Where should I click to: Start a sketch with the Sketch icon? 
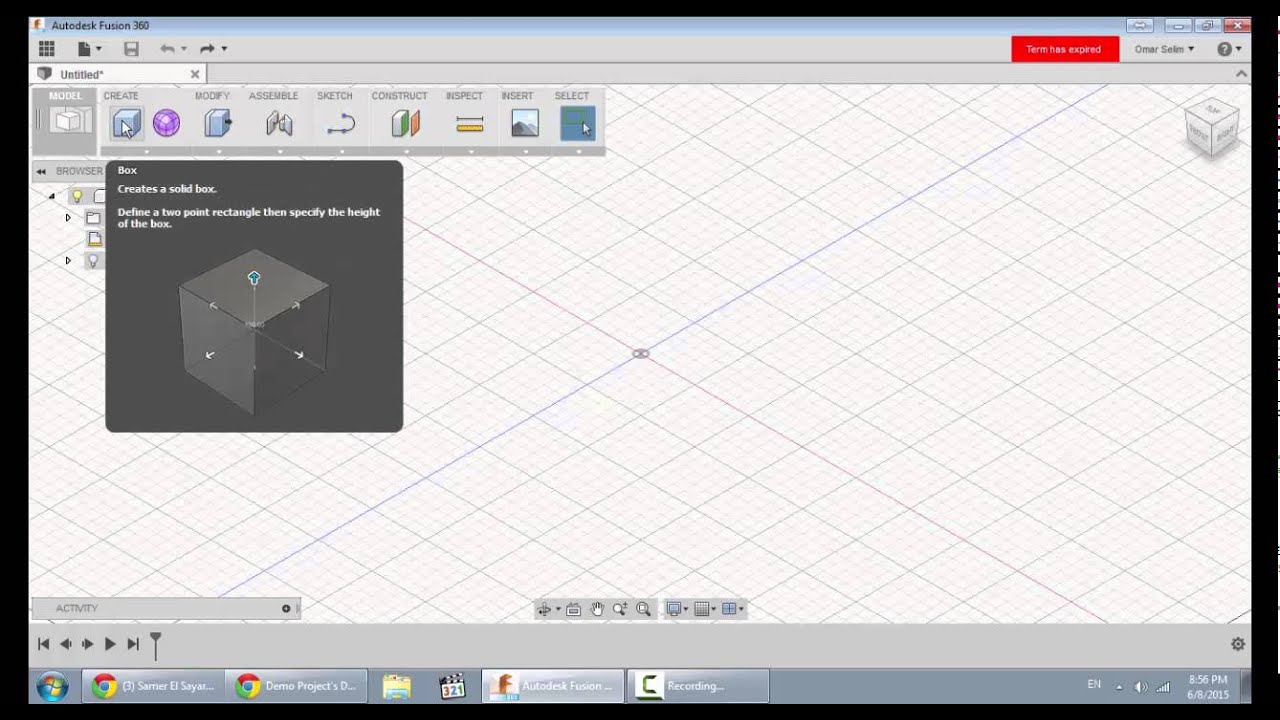click(341, 124)
